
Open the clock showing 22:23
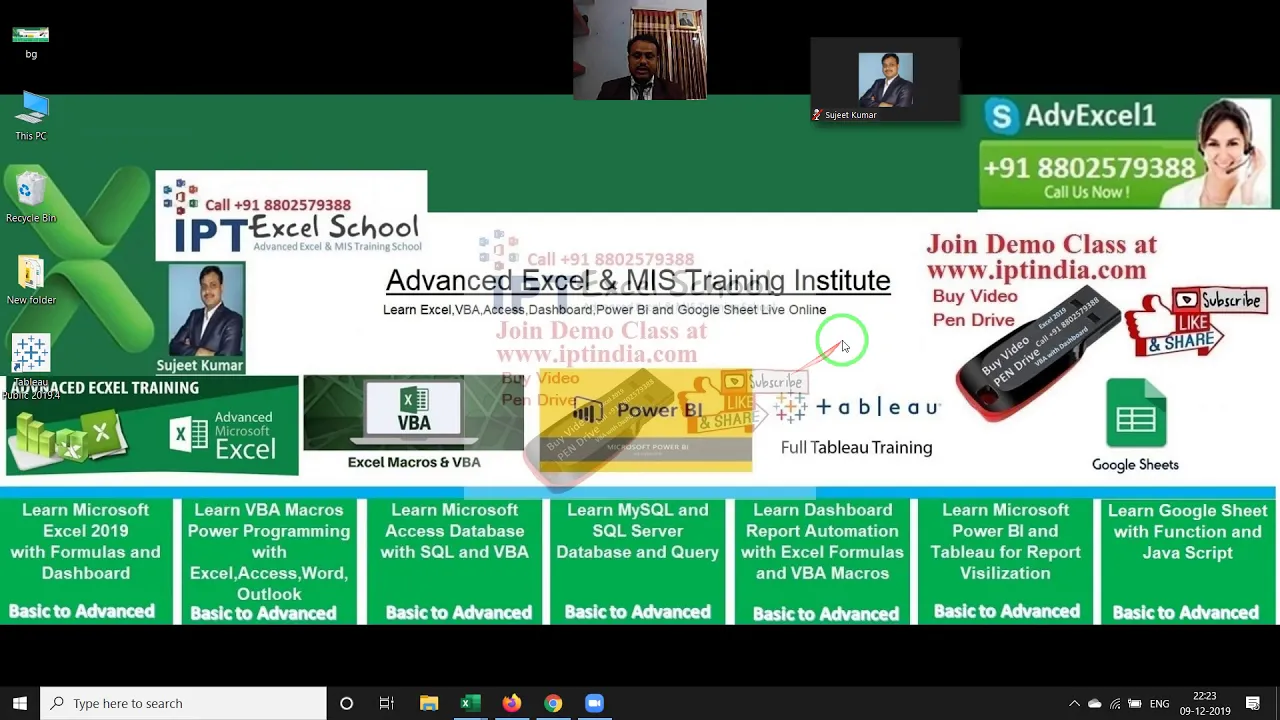tap(1204, 703)
